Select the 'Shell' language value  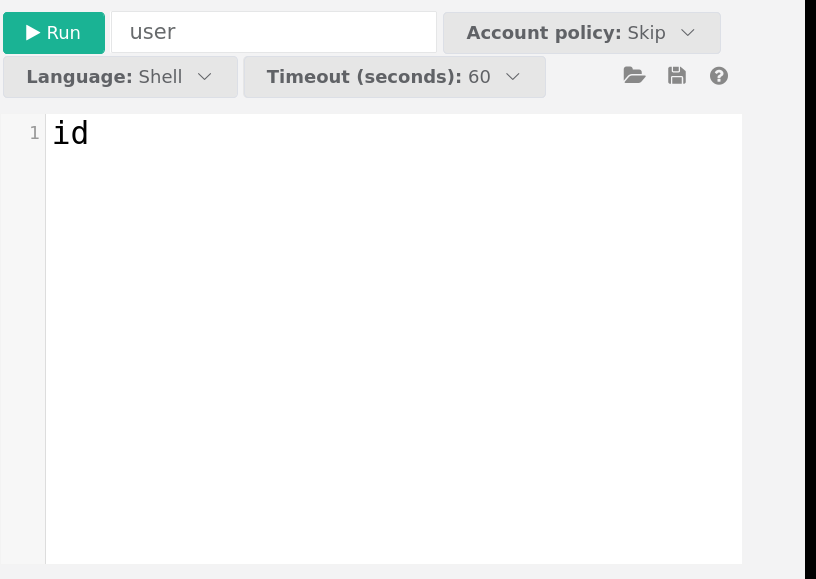point(160,77)
